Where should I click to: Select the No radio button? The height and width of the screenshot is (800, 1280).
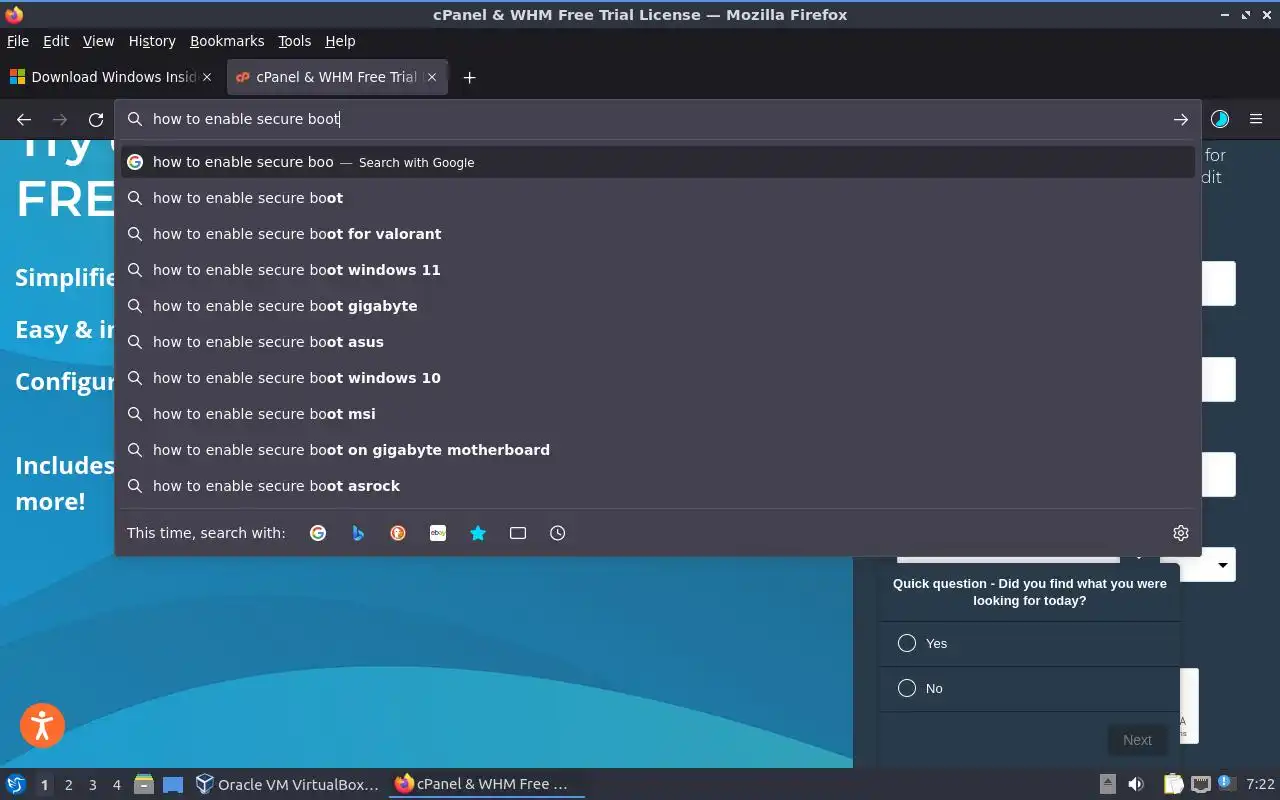click(x=907, y=688)
